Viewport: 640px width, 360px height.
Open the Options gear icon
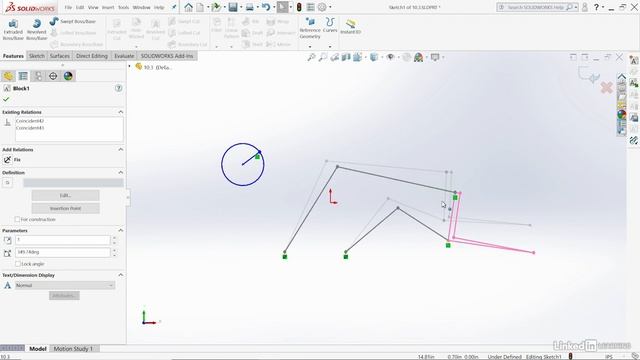coord(322,7)
